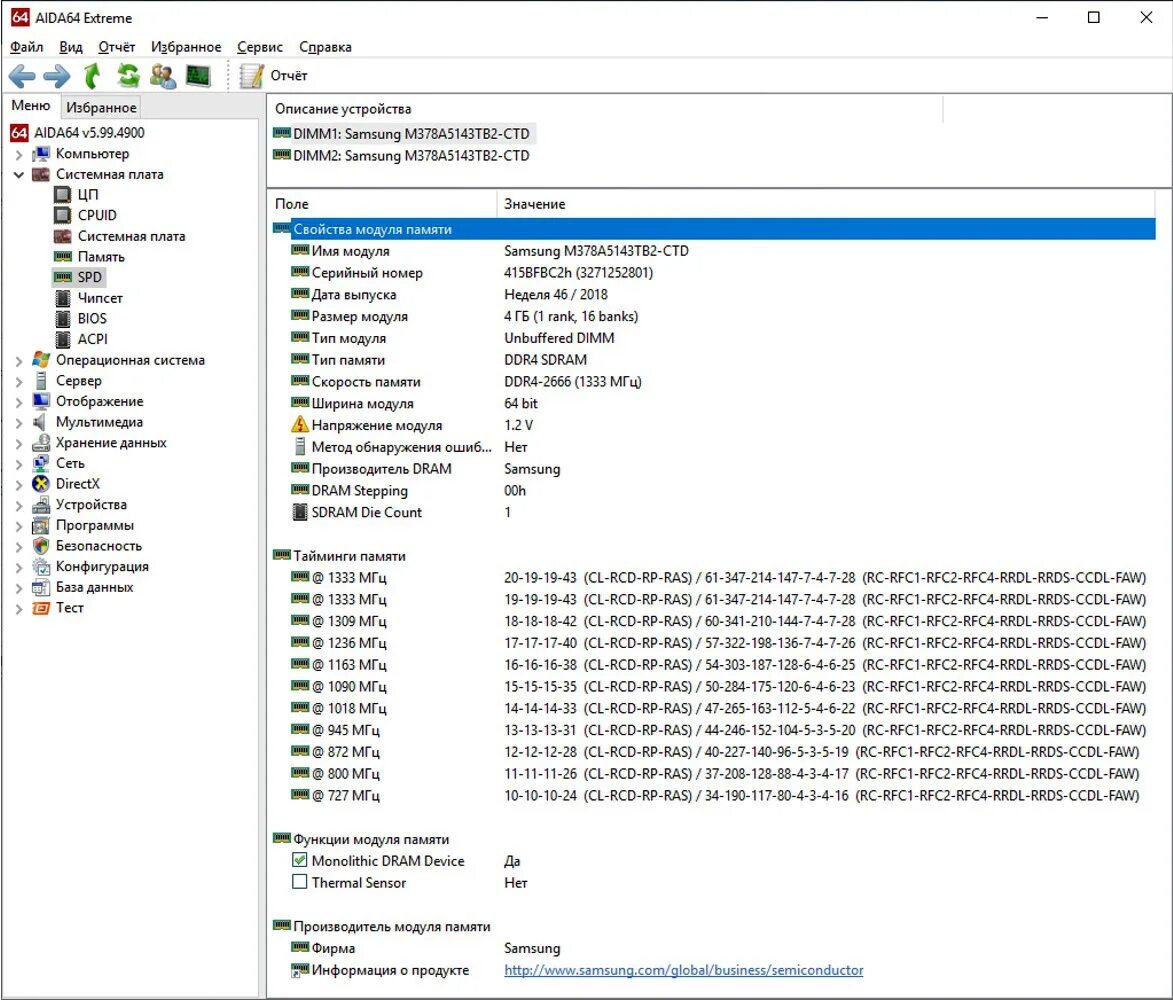This screenshot has width=1173, height=1000.
Task: Go forward with the right arrow icon
Action: coord(57,76)
